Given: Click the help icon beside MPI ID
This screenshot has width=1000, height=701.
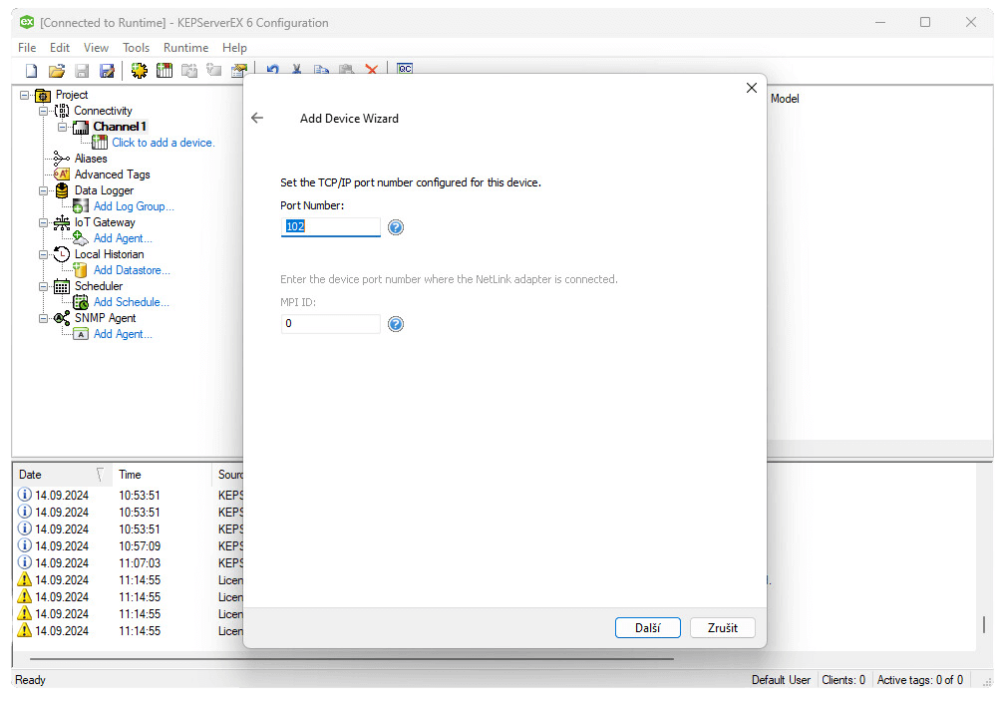Looking at the screenshot, I should pos(396,324).
